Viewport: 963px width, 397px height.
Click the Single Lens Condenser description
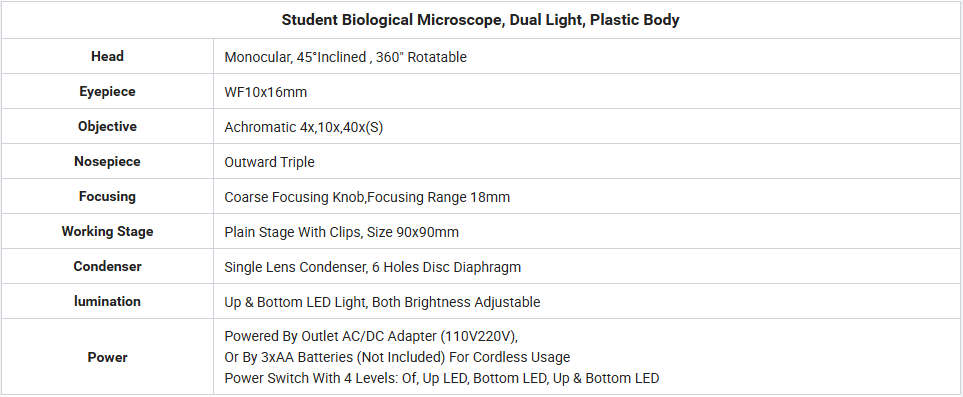click(x=373, y=267)
